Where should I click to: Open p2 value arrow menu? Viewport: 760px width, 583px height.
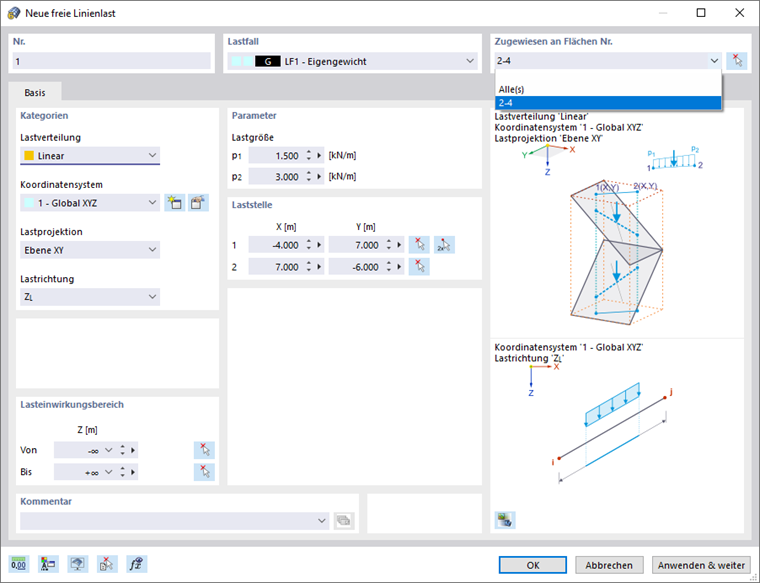pos(319,177)
